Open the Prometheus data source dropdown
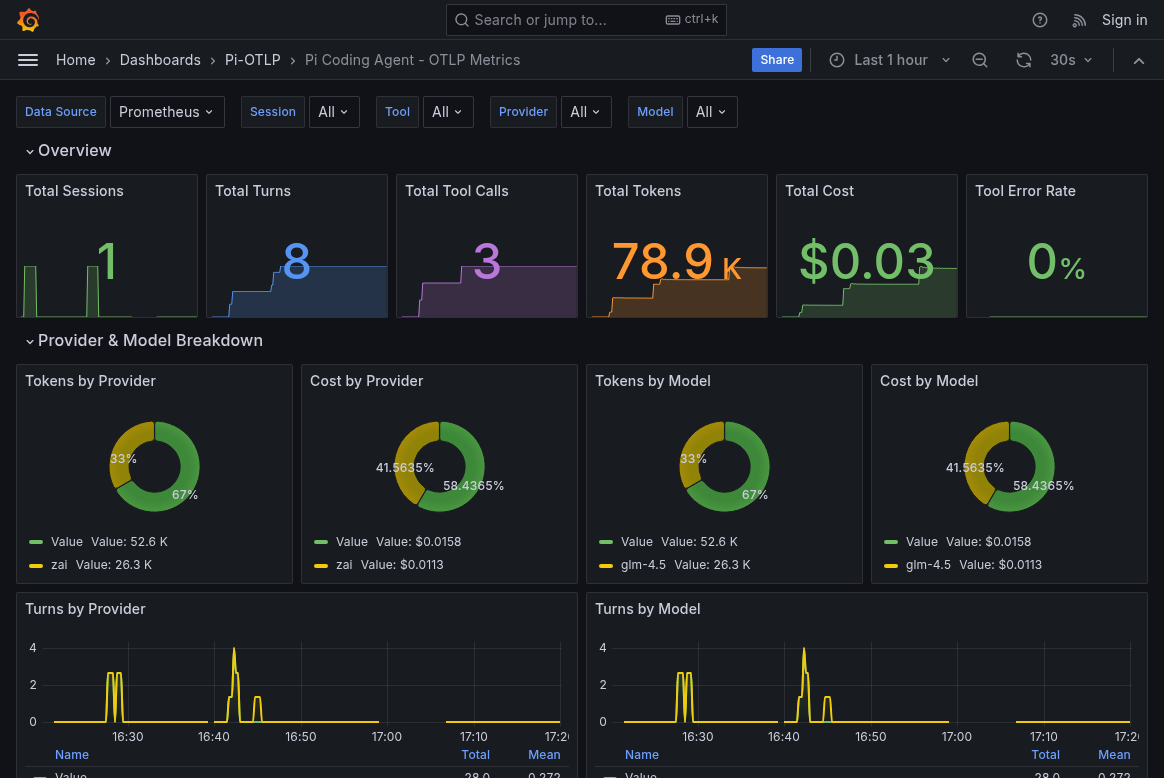The width and height of the screenshot is (1164, 778). pos(167,112)
